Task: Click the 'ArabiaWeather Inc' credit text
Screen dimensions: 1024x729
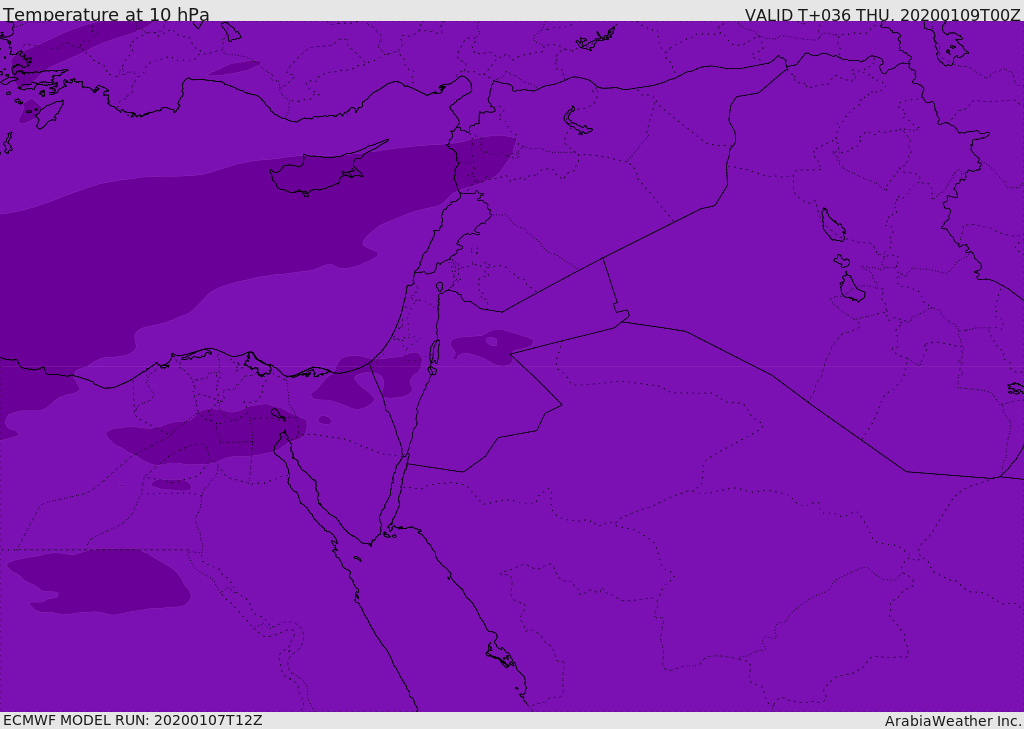Action: coord(953,721)
